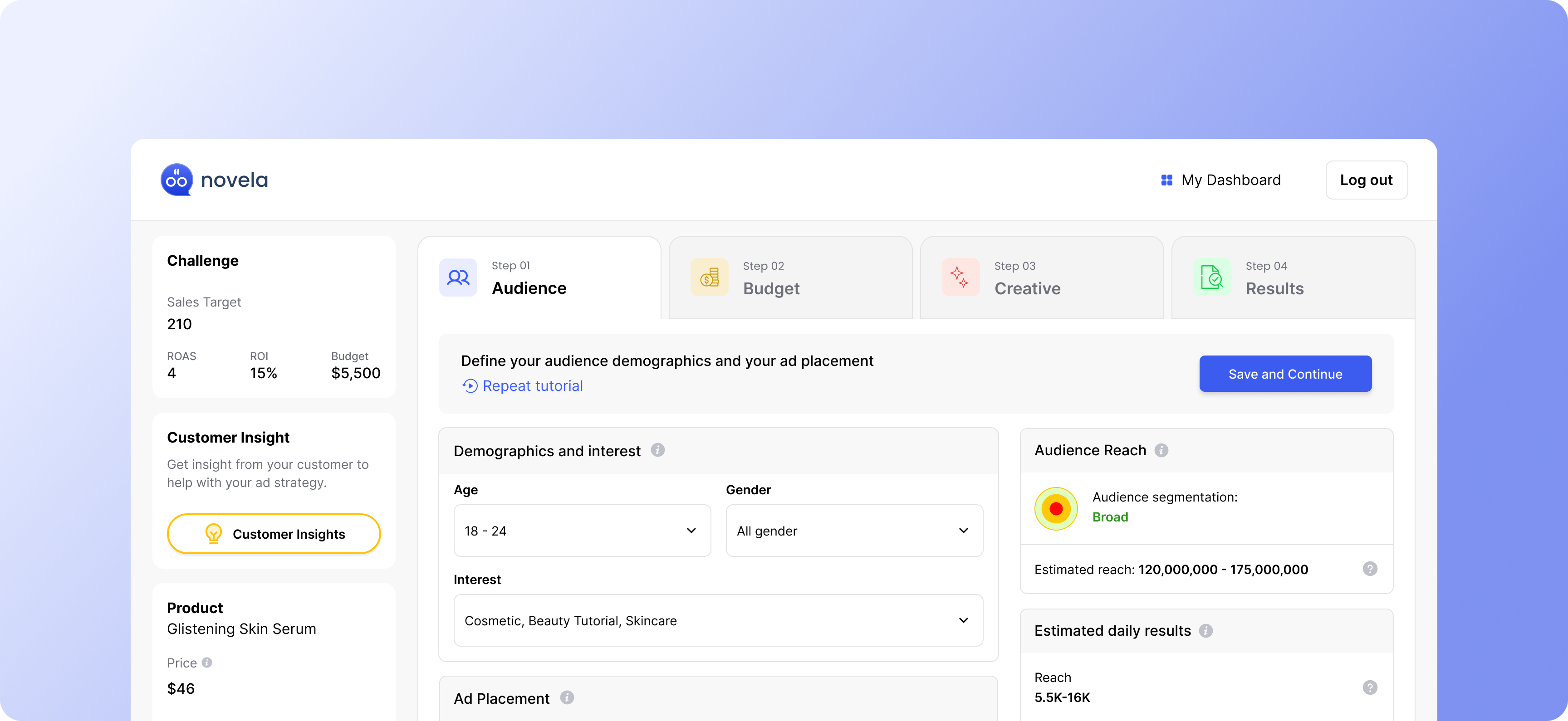This screenshot has width=1568, height=721.
Task: Click the Log out button
Action: [1367, 180]
